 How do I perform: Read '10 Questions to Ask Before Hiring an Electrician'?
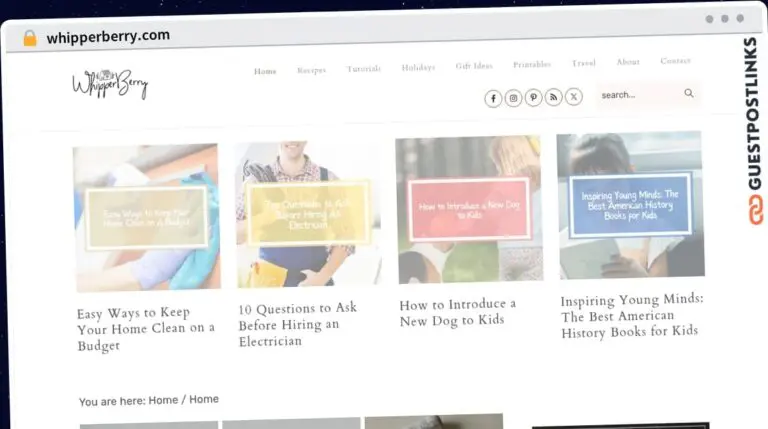[298, 325]
